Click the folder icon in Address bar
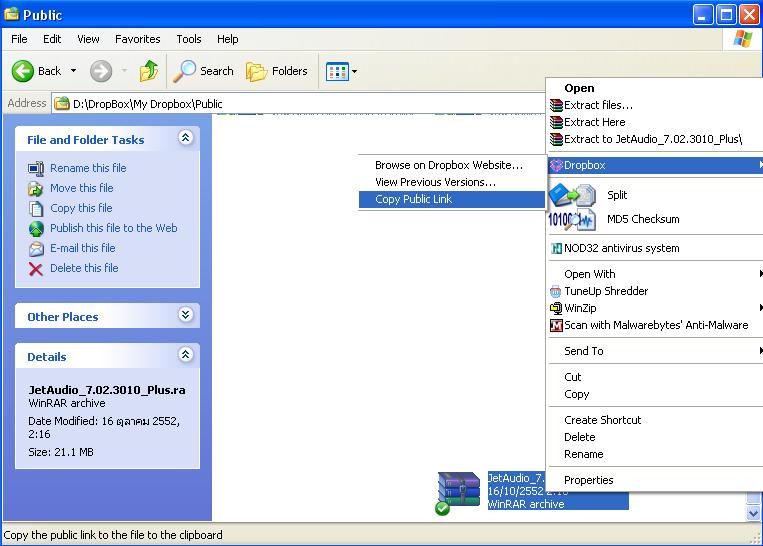Viewport: 763px width, 546px height. pos(62,104)
